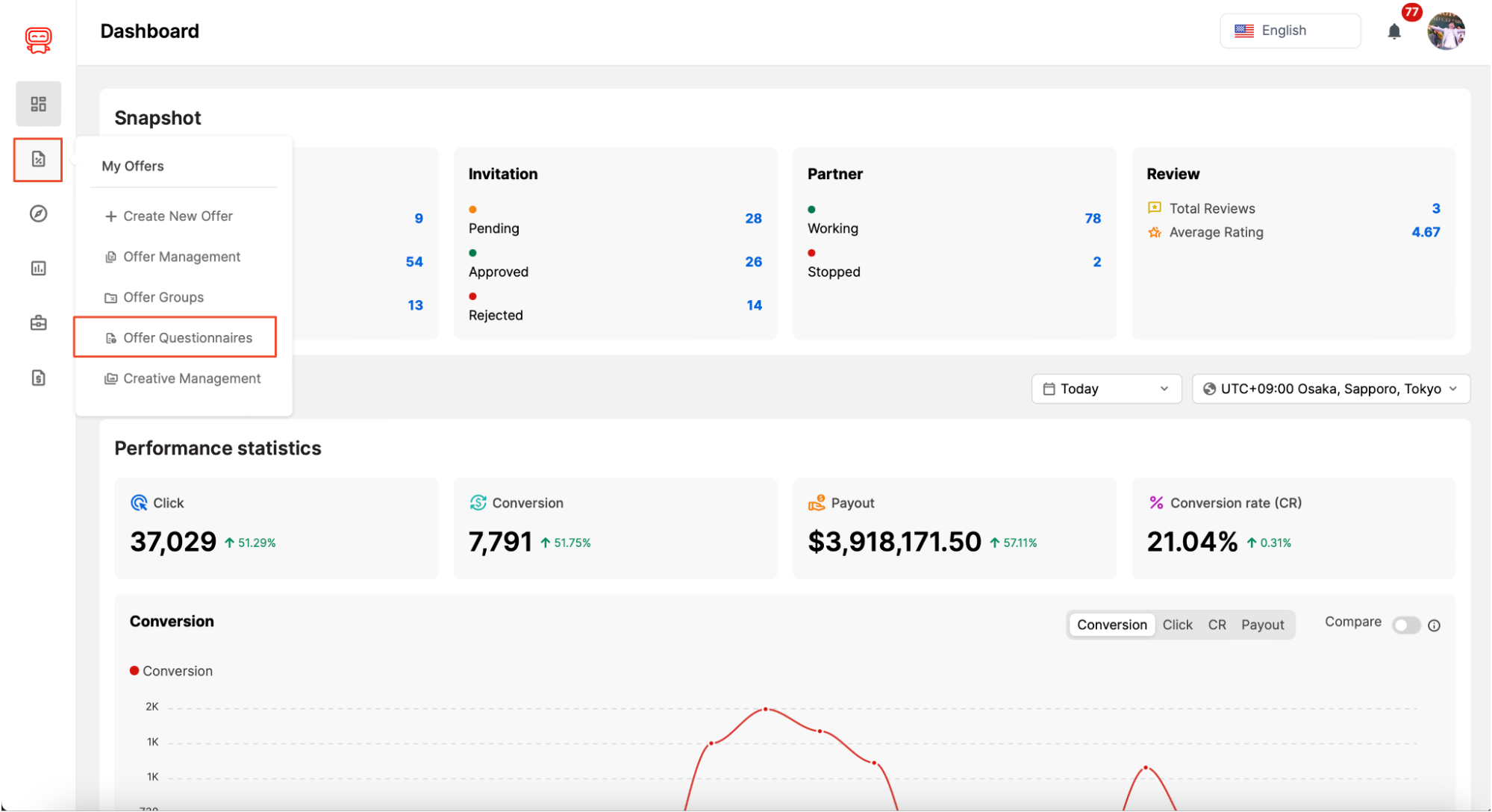
Task: Expand the Today date range dropdown
Action: pyautogui.click(x=1105, y=389)
